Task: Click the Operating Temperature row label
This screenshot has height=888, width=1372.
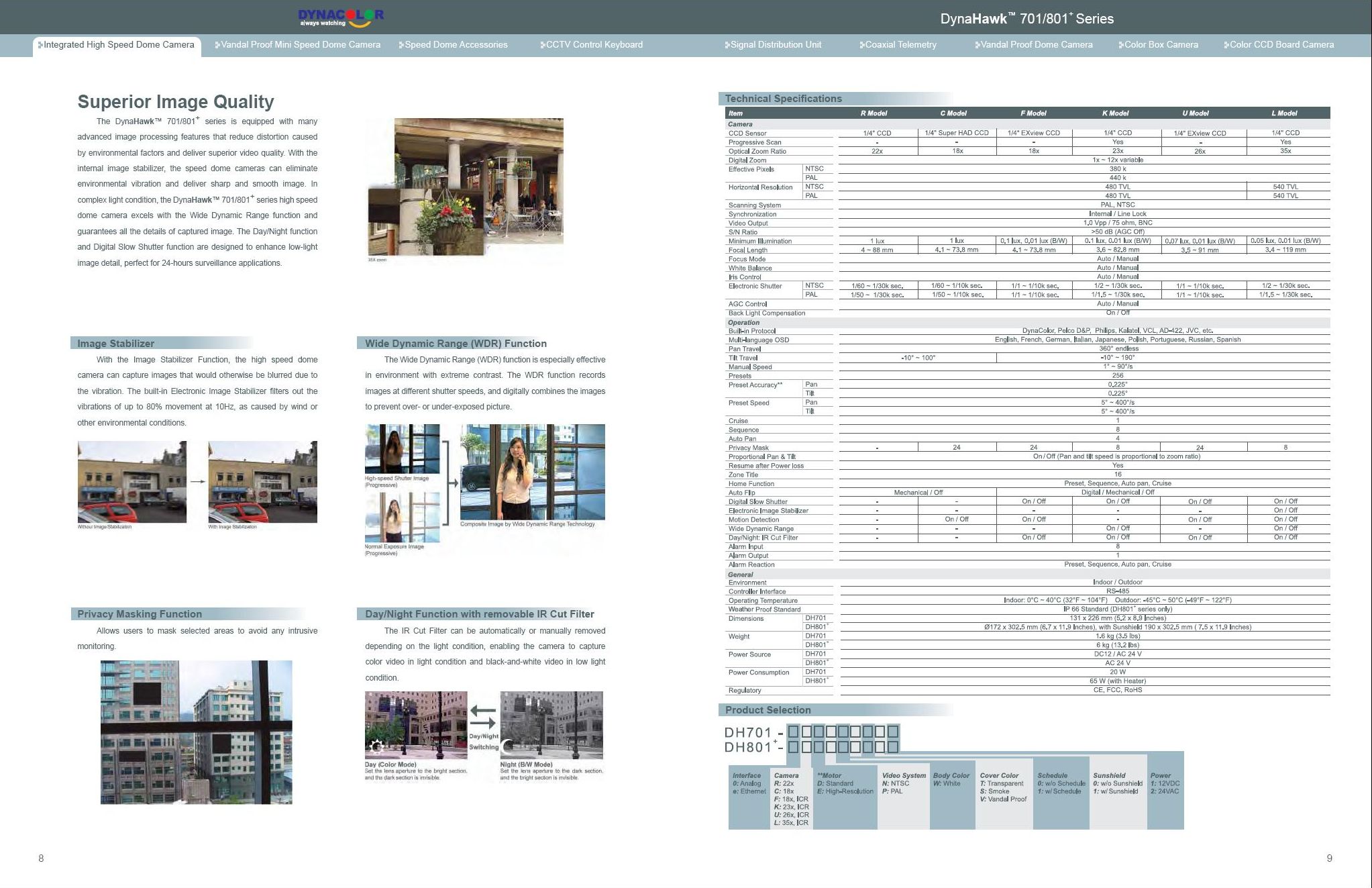Action: pos(763,601)
